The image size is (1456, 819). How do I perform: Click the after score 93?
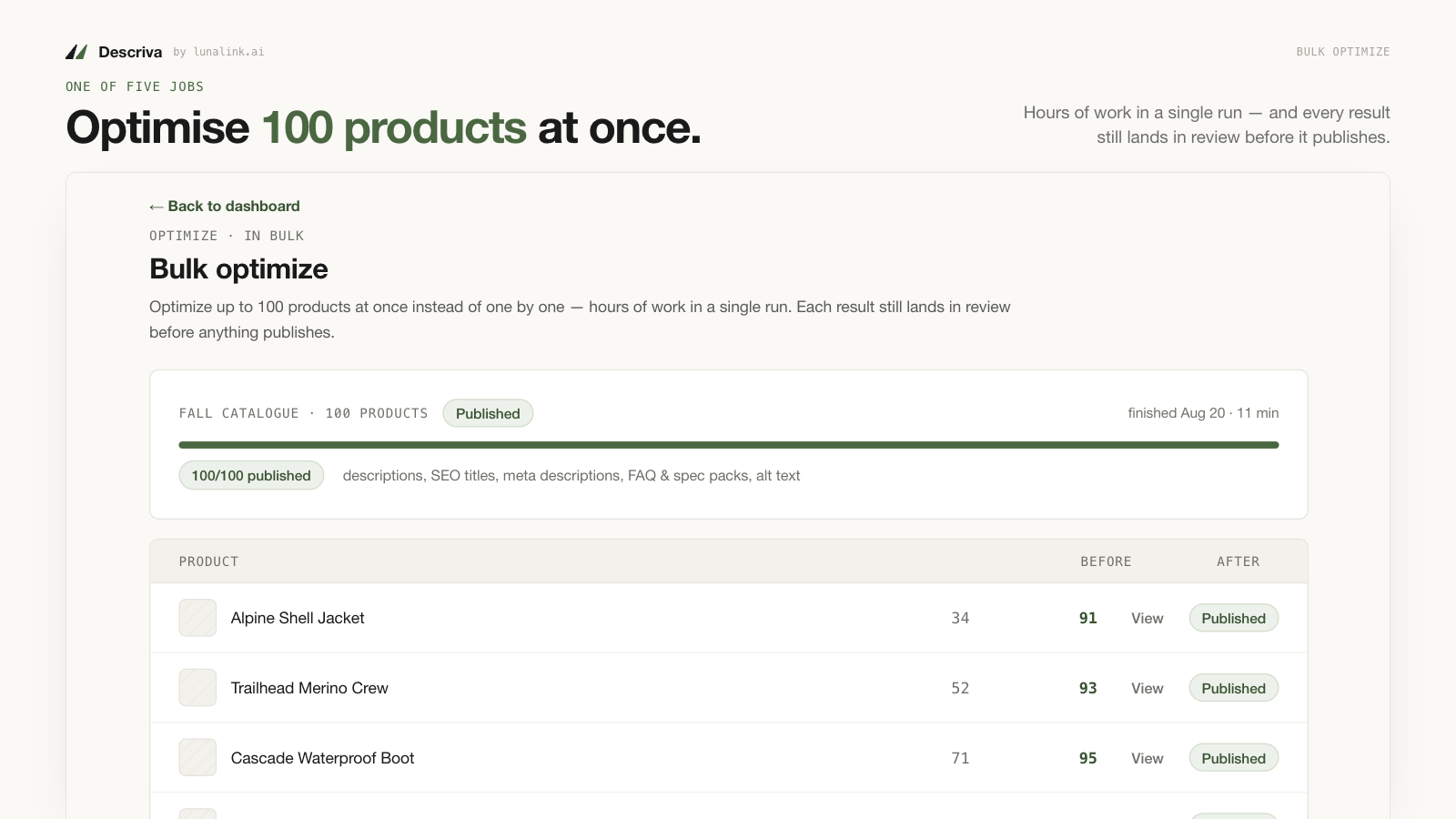point(1088,688)
